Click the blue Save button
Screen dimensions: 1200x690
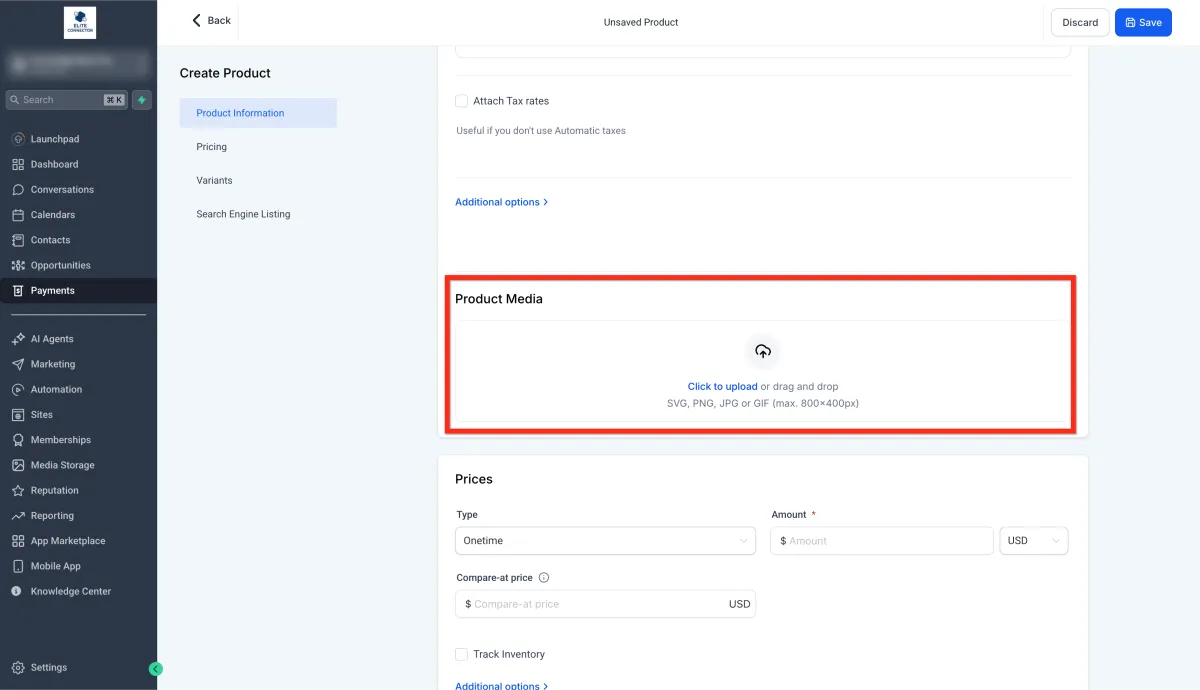[1143, 22]
